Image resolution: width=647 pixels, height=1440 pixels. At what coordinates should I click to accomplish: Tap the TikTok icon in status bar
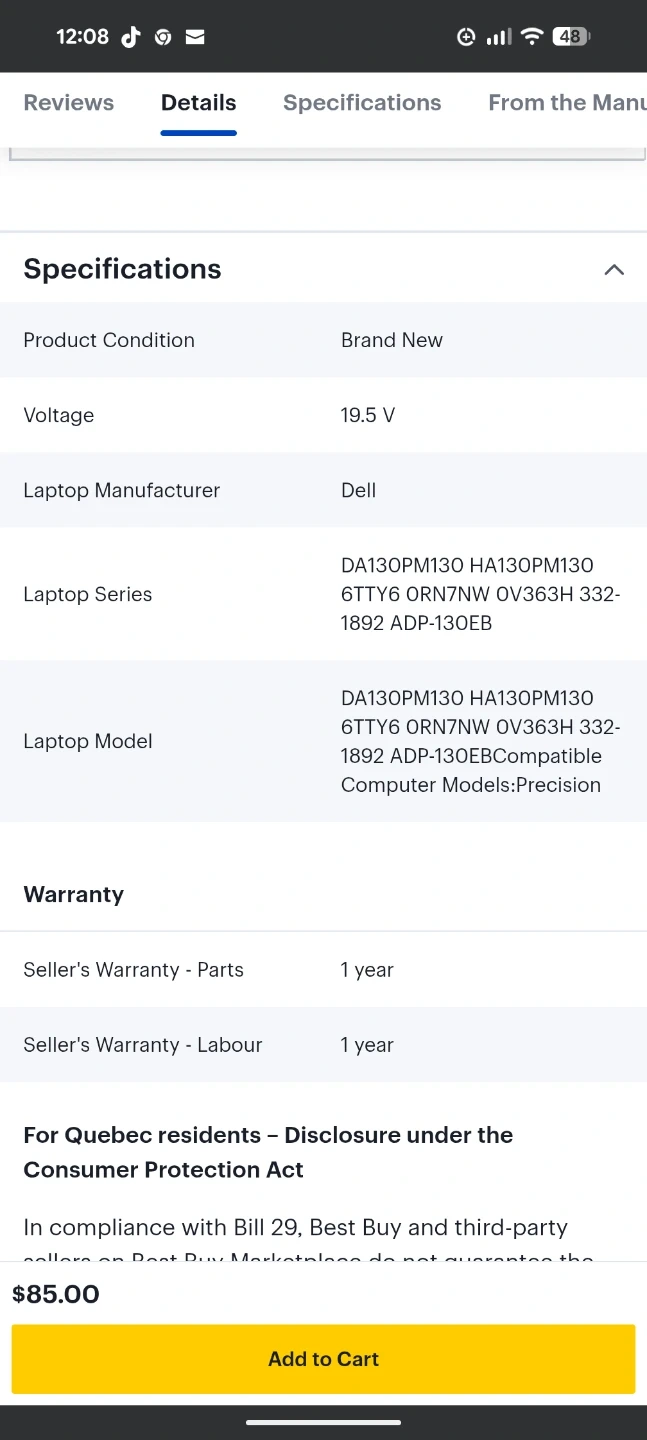131,37
